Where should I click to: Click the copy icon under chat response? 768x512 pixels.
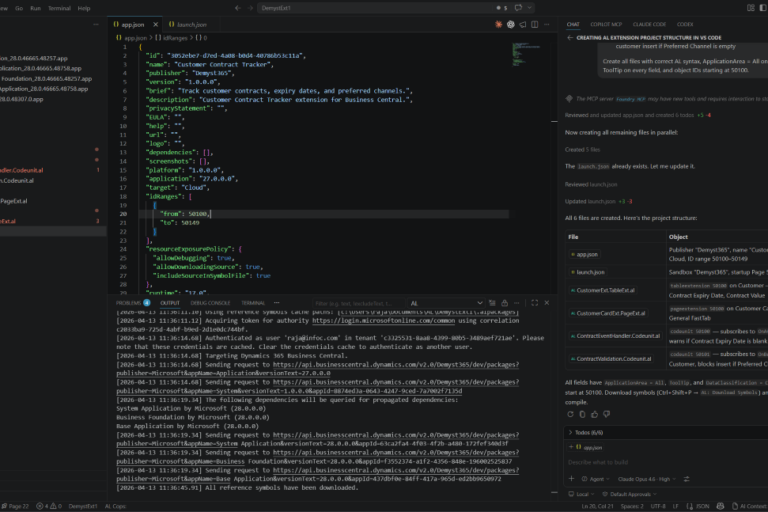[582, 414]
